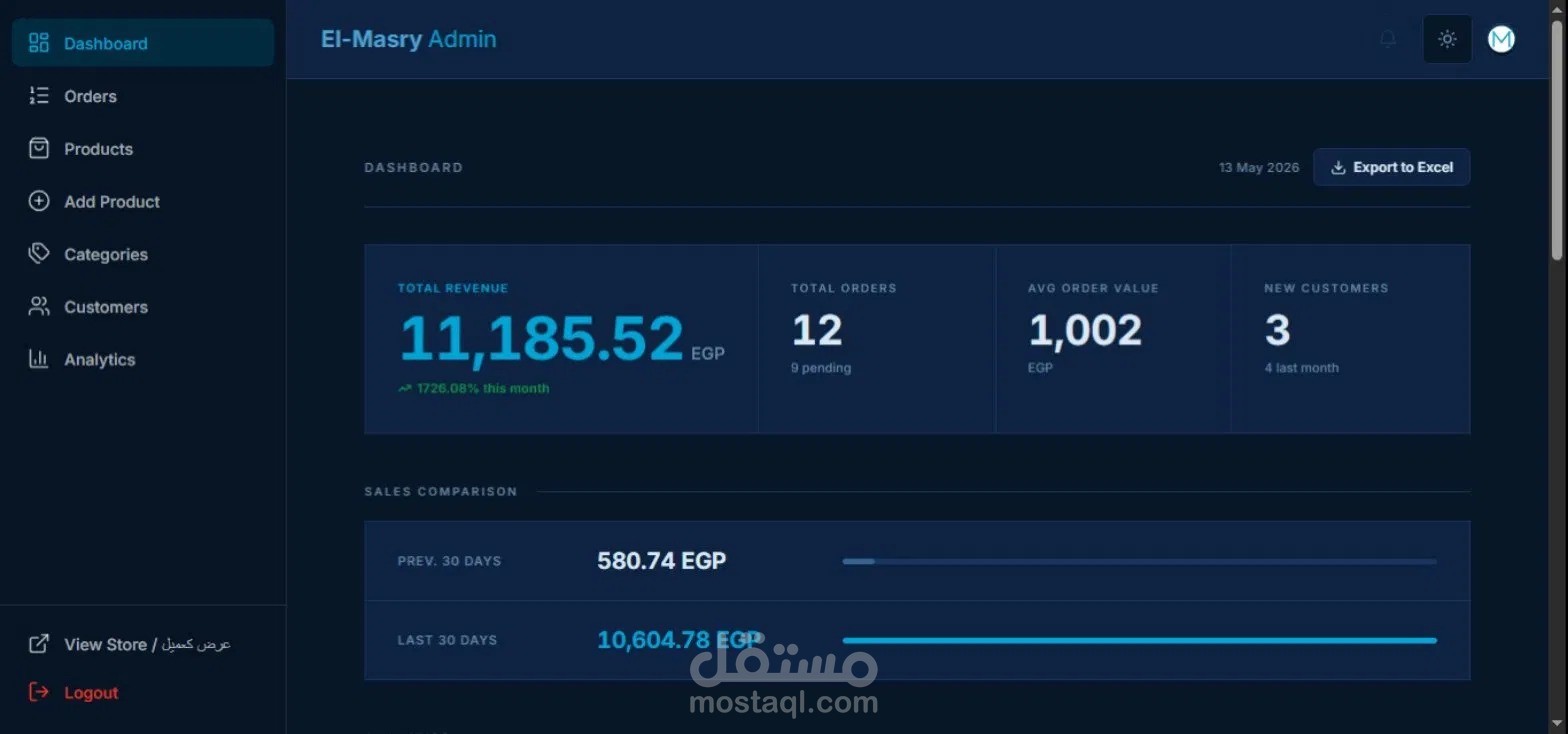
Task: Click the Add Product plus-circle icon
Action: [x=39, y=201]
